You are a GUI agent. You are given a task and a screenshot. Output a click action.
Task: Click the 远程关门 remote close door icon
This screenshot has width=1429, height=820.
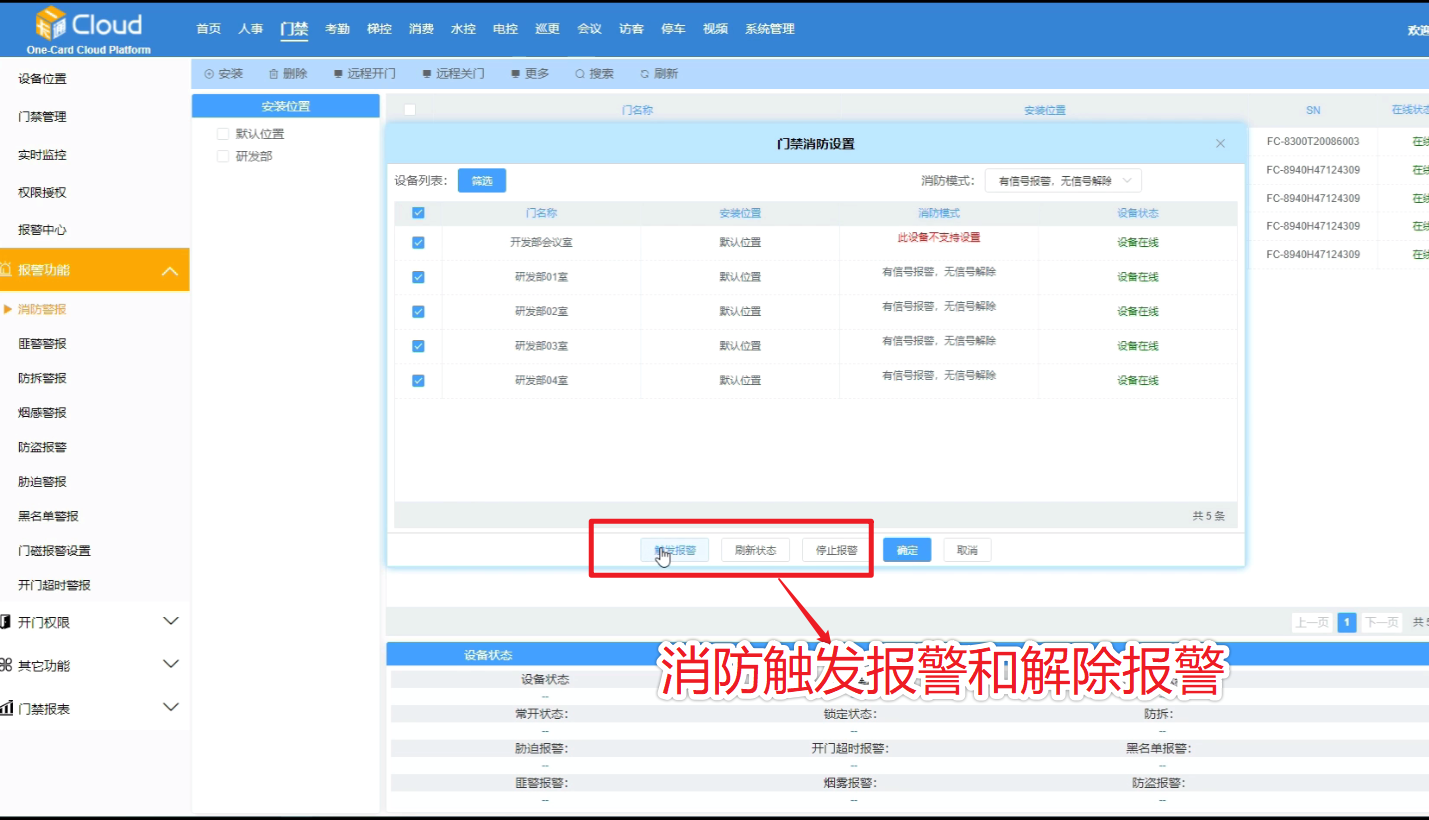tap(427, 74)
